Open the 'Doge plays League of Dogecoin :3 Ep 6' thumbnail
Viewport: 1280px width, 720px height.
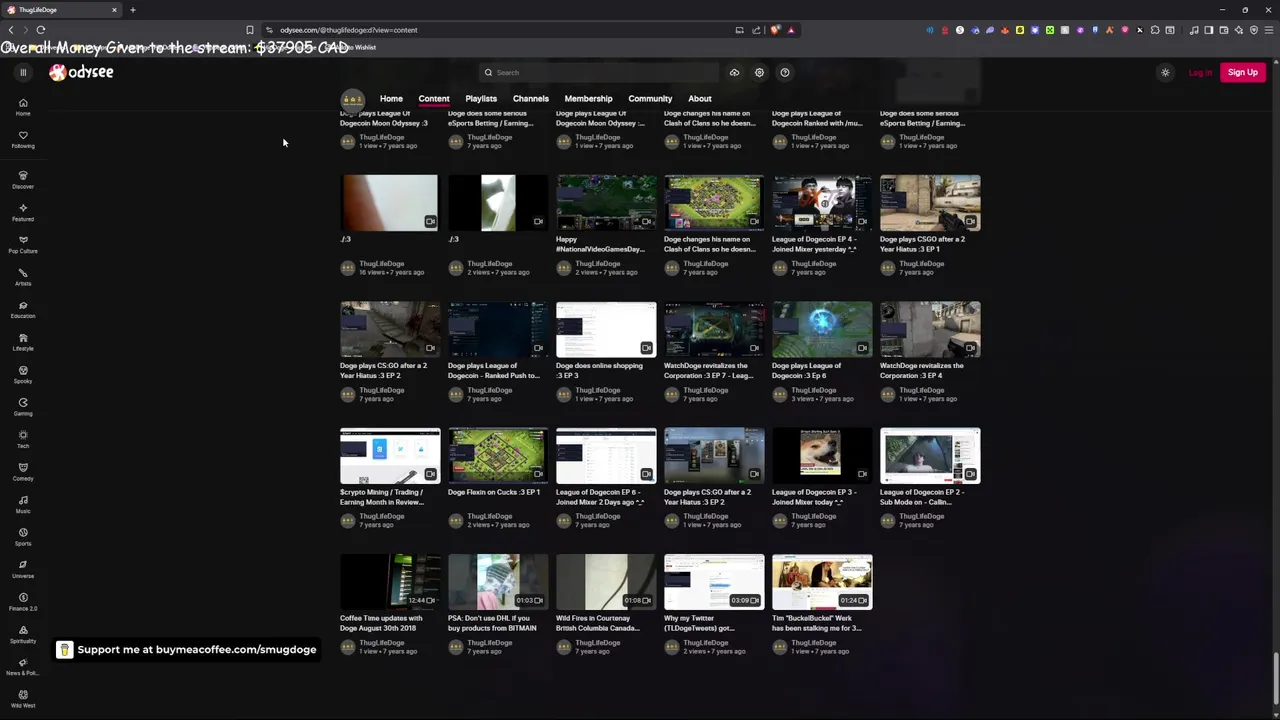pyautogui.click(x=822, y=329)
